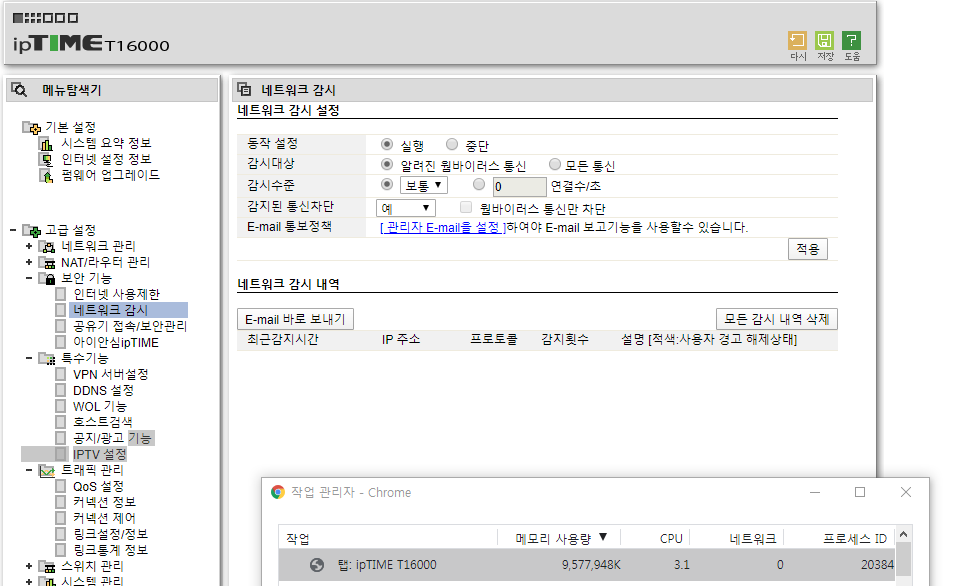Viewport: 969px width, 586px height.
Task: Click 모든 감시 내역 삭제 button
Action: (x=777, y=319)
